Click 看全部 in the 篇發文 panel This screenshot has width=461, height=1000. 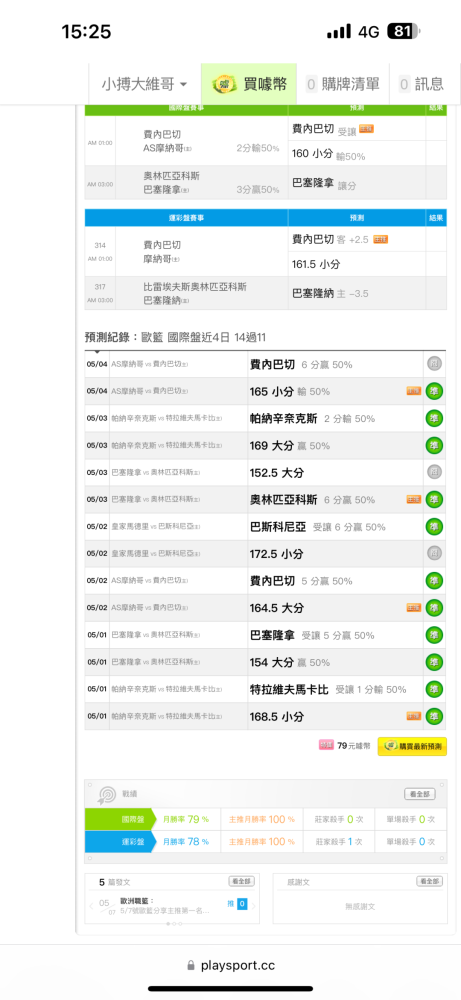242,881
